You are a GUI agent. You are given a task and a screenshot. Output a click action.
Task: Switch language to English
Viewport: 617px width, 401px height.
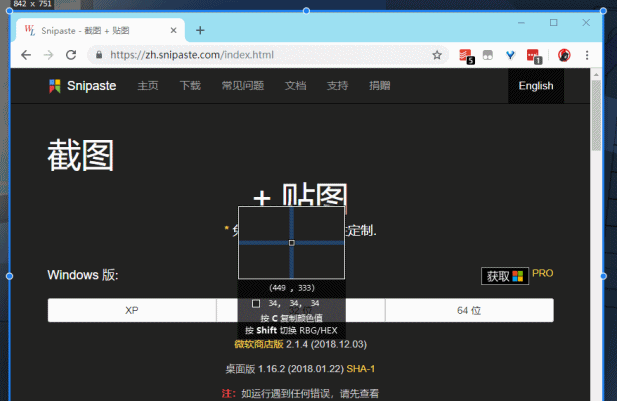click(x=536, y=86)
